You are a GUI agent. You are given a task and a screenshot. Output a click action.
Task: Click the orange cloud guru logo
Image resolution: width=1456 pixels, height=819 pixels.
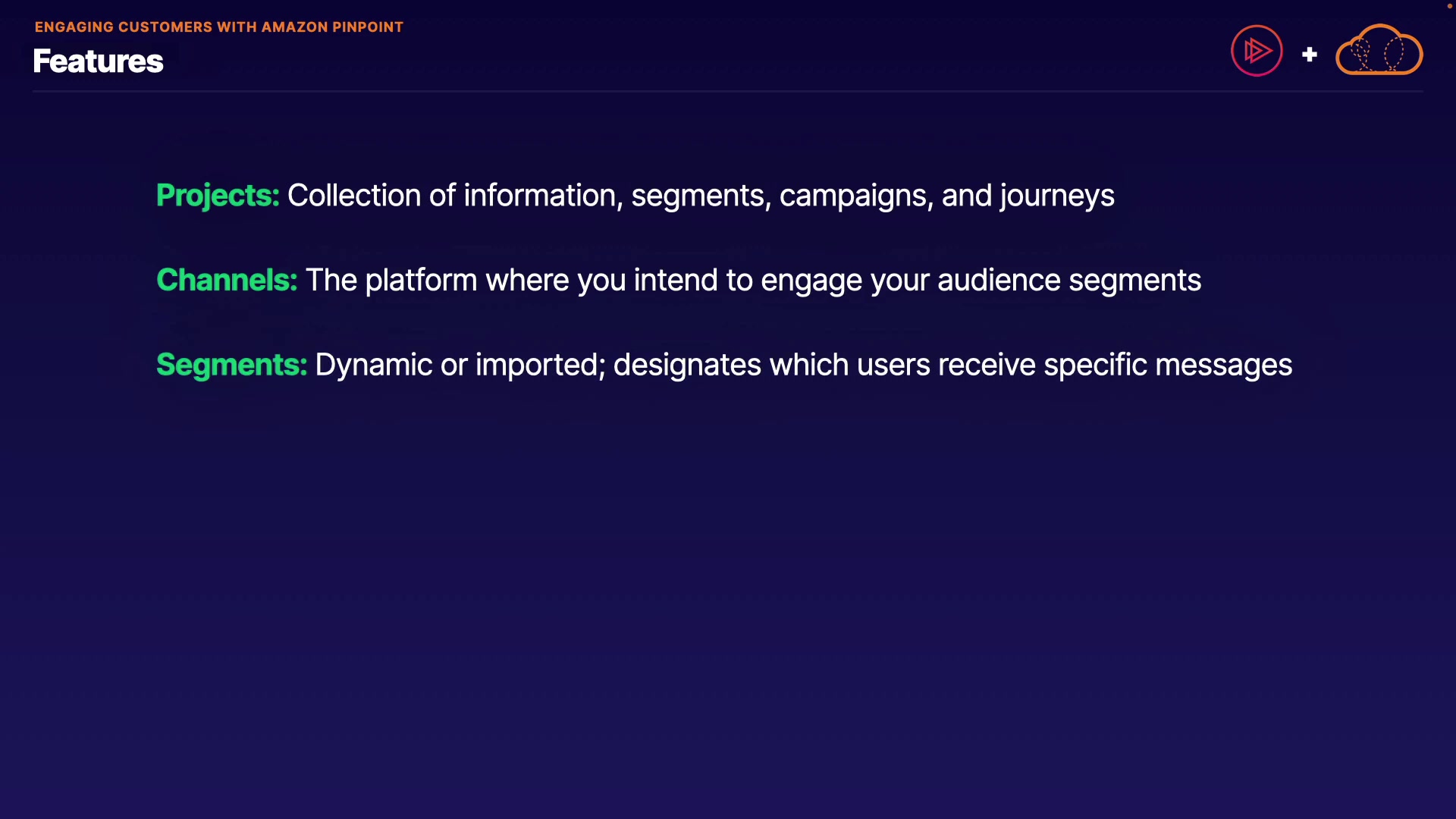[x=1379, y=51]
